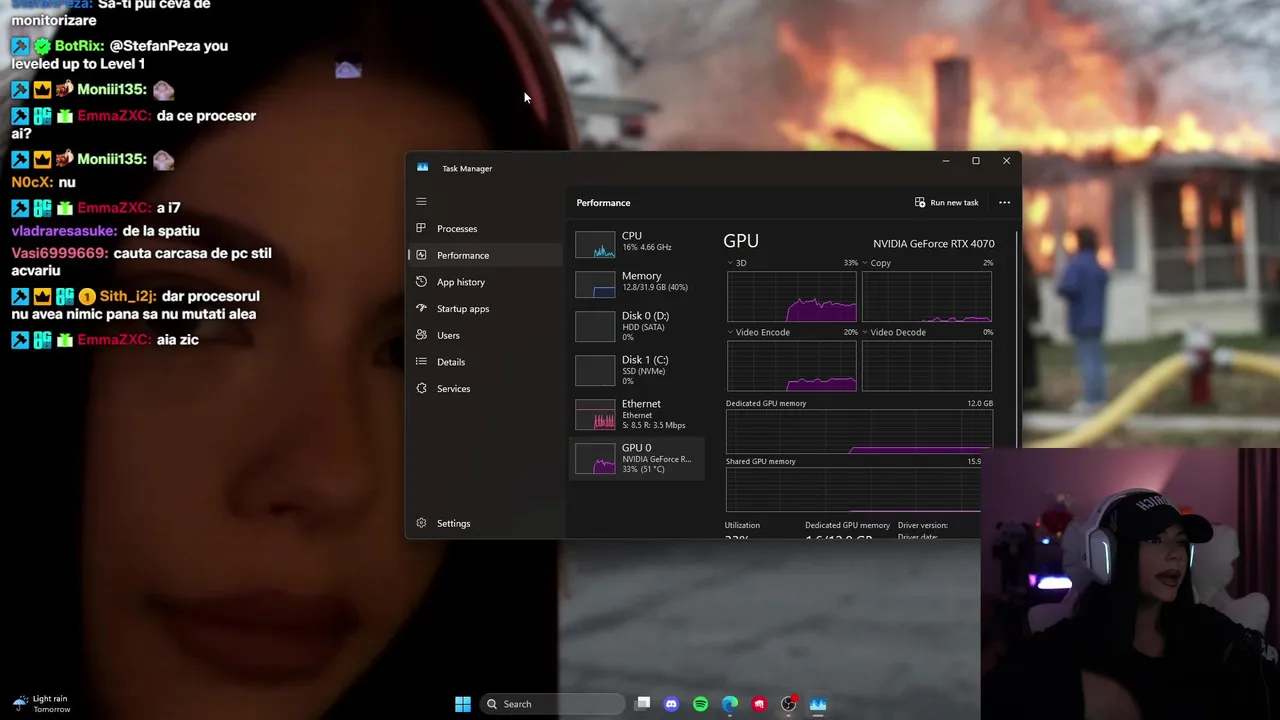Open the Services page
The height and width of the screenshot is (720, 1280).
click(485, 389)
